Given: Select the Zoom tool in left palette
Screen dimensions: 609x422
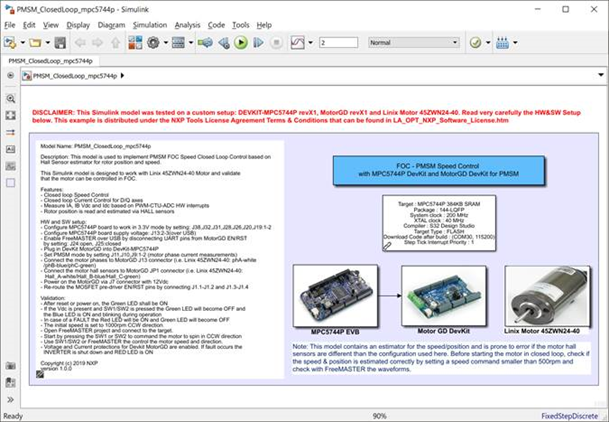Looking at the screenshot, I should click(x=10, y=99).
